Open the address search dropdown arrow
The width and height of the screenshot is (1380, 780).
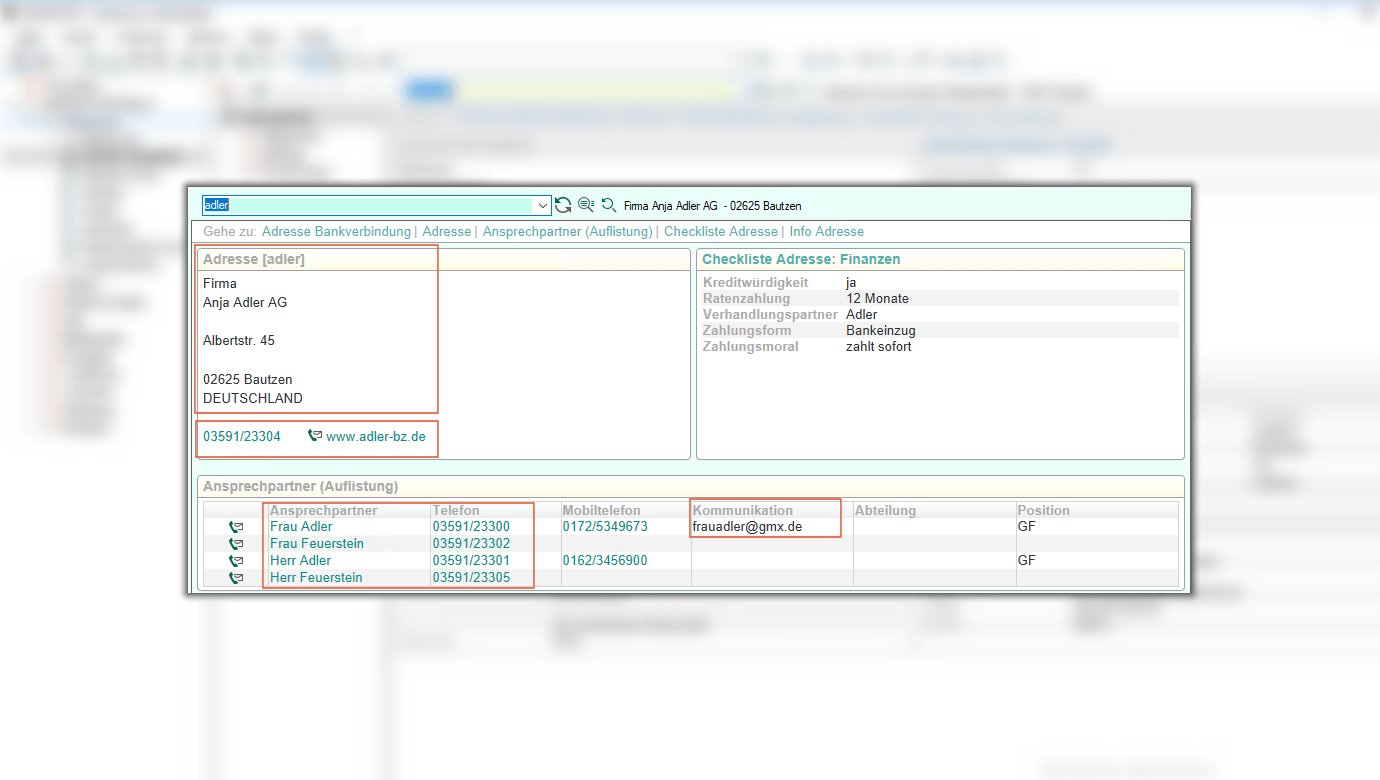tap(544, 205)
